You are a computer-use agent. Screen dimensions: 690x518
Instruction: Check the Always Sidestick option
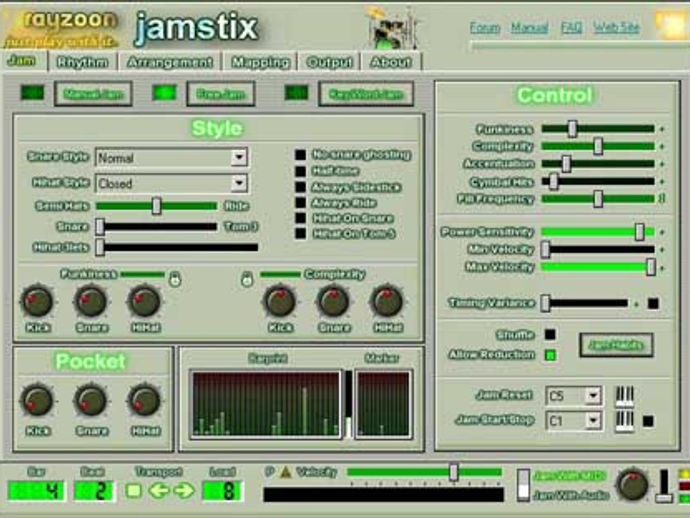tap(300, 187)
